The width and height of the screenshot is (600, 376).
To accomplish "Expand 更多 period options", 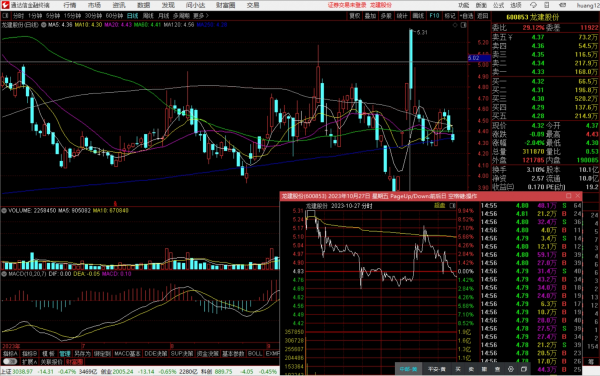I will click(201, 16).
